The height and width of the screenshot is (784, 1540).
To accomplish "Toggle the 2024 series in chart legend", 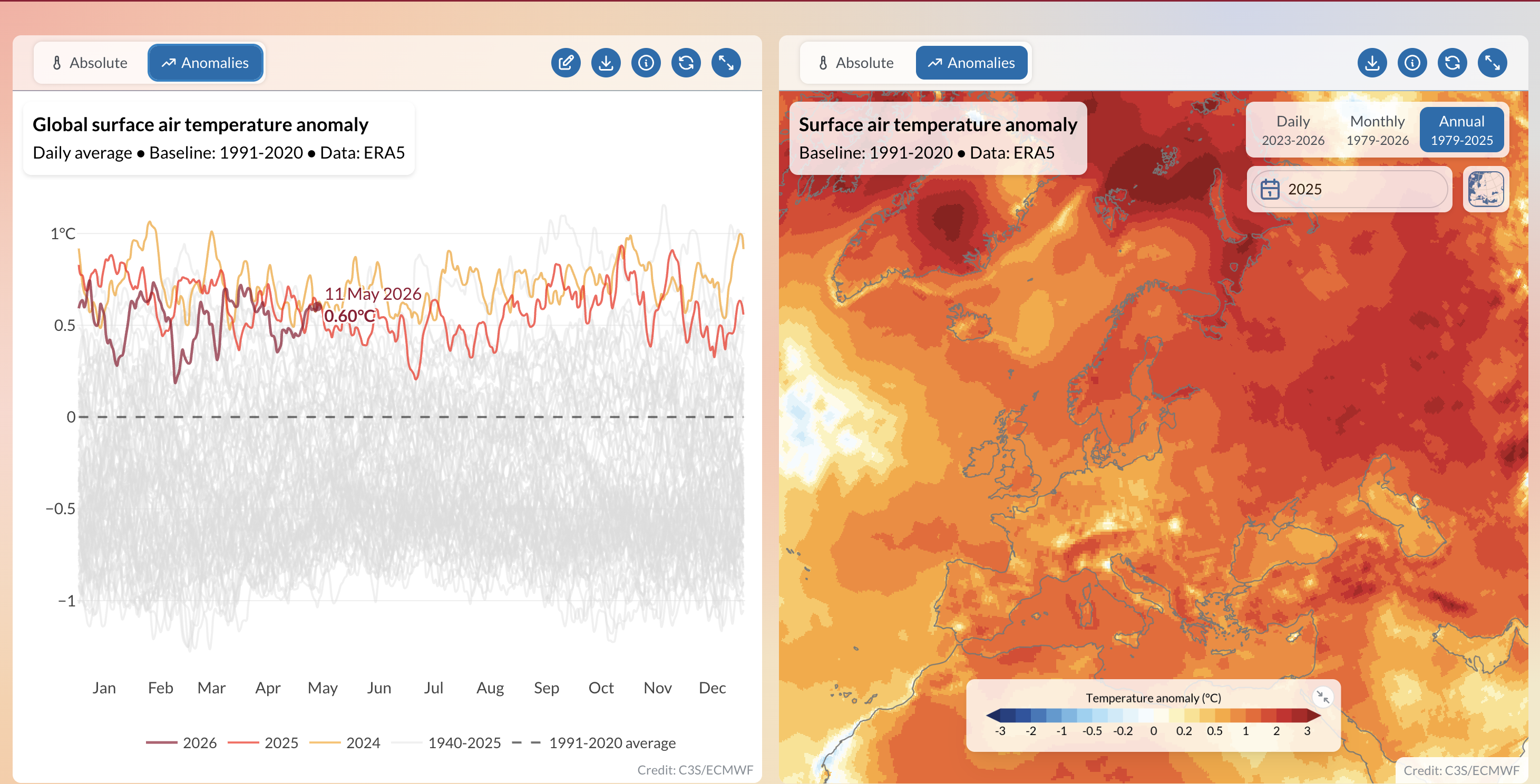I will (x=345, y=743).
